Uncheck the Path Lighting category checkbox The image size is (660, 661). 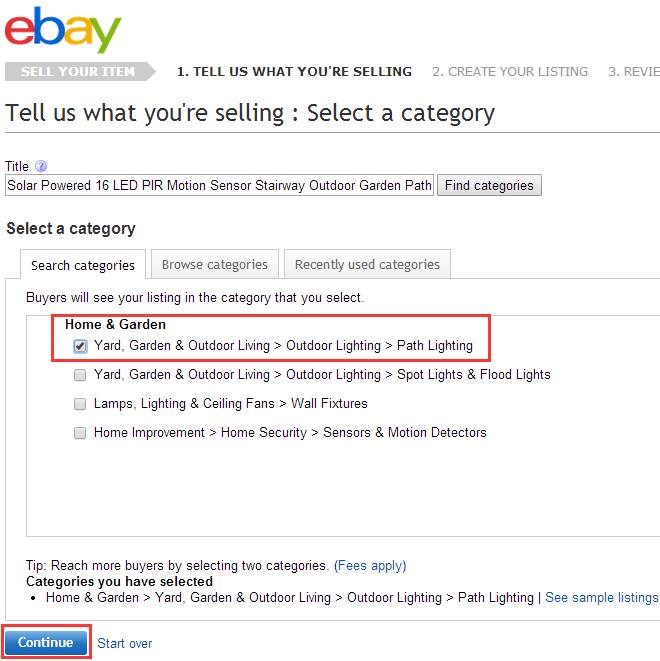(80, 346)
